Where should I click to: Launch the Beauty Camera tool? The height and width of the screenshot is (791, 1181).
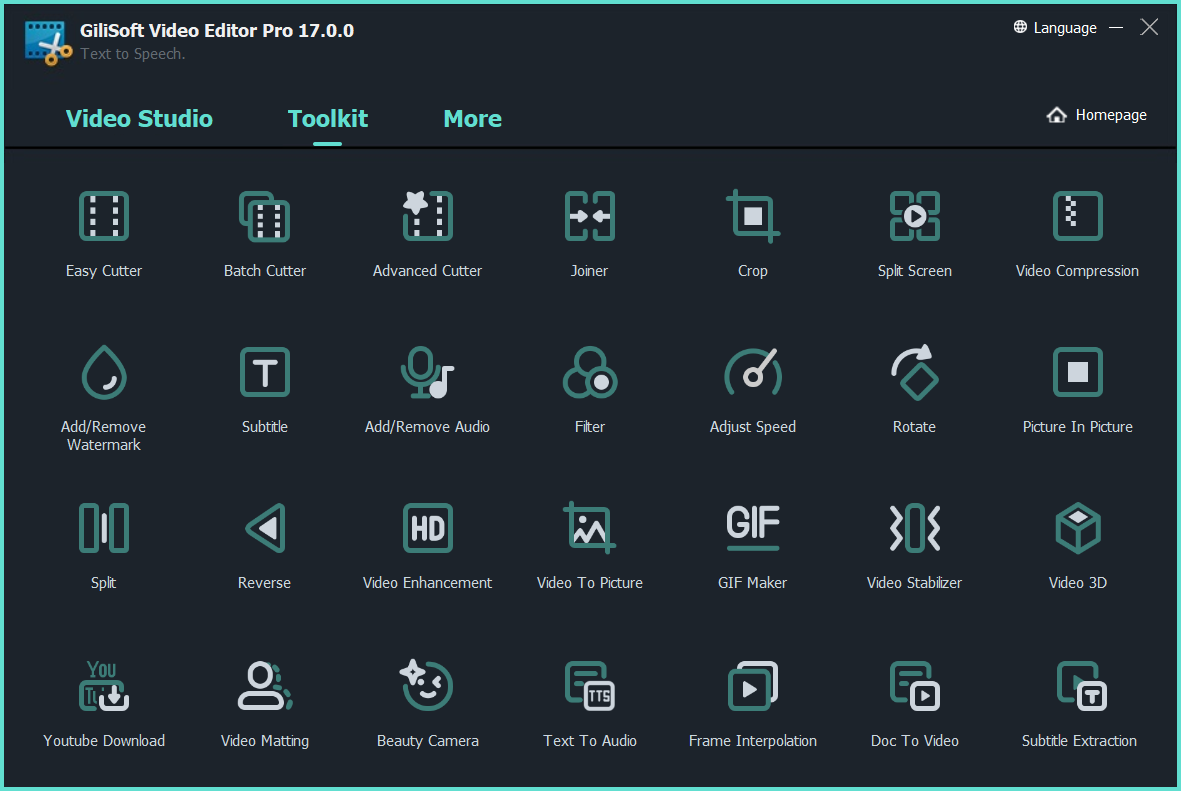(x=428, y=687)
